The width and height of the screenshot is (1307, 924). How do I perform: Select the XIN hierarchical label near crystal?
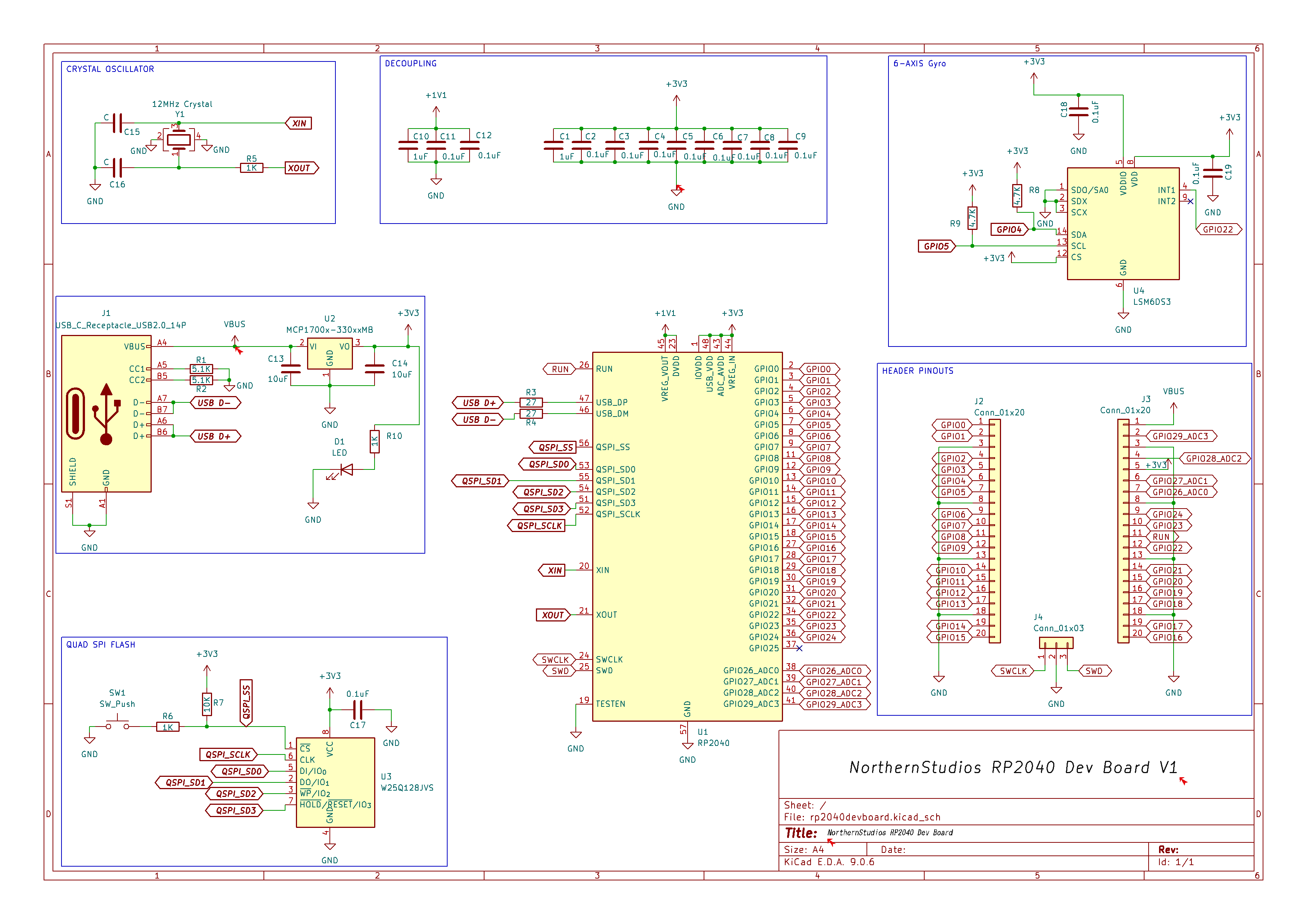click(x=298, y=123)
